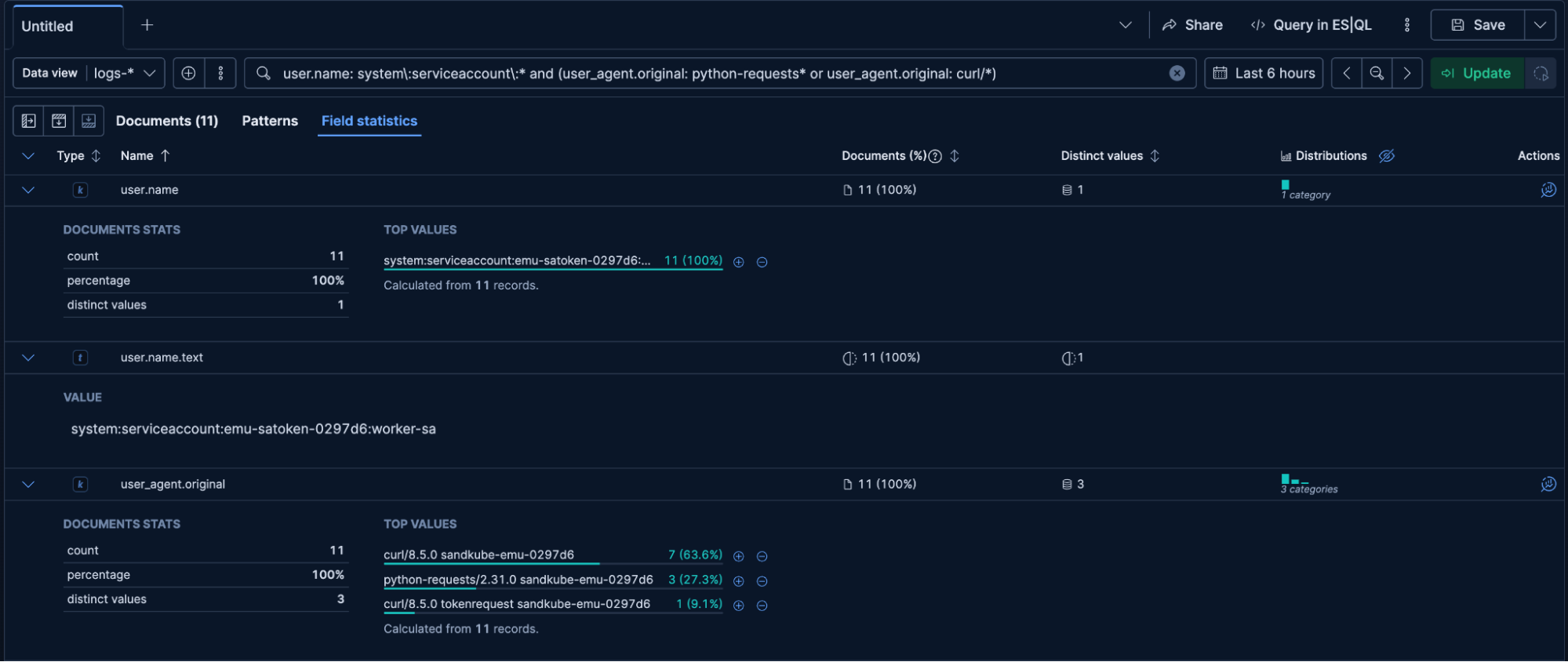1568x662 pixels.
Task: Toggle the chart visibility icon
Action: (59, 121)
